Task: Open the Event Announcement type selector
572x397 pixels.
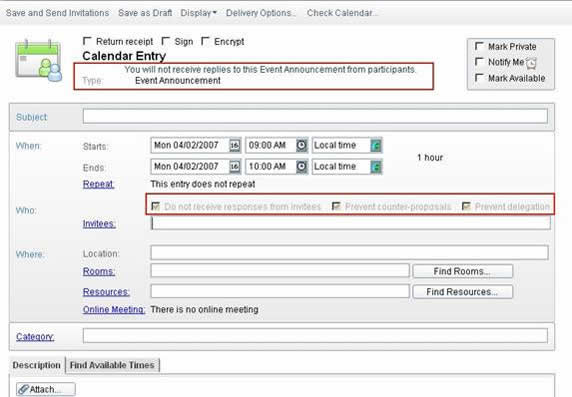Action: pos(178,81)
